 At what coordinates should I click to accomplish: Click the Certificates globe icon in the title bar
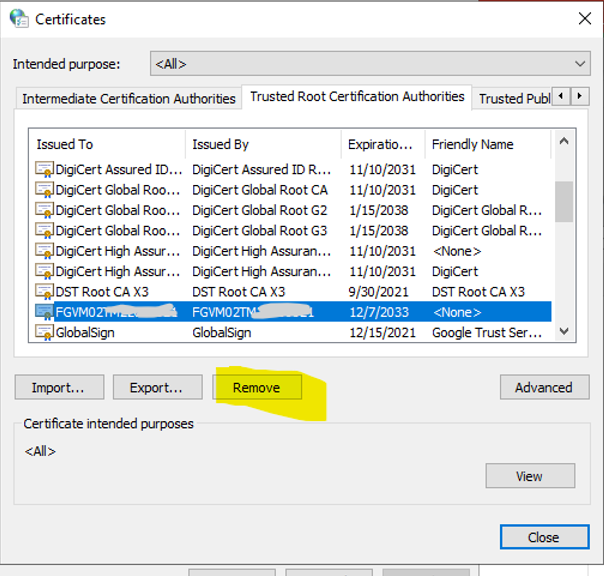pyautogui.click(x=19, y=18)
